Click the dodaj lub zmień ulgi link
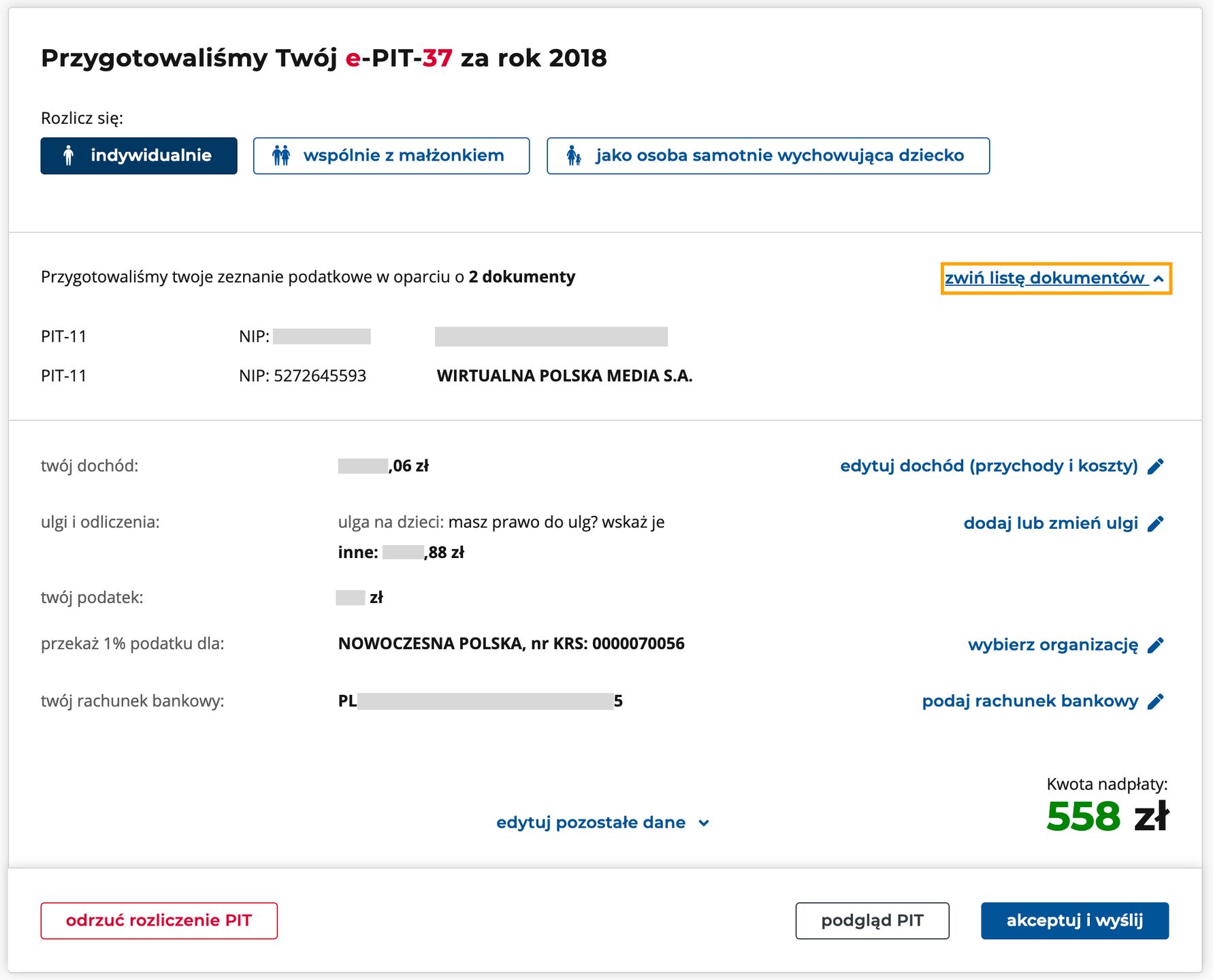1213x980 pixels. tap(1050, 523)
